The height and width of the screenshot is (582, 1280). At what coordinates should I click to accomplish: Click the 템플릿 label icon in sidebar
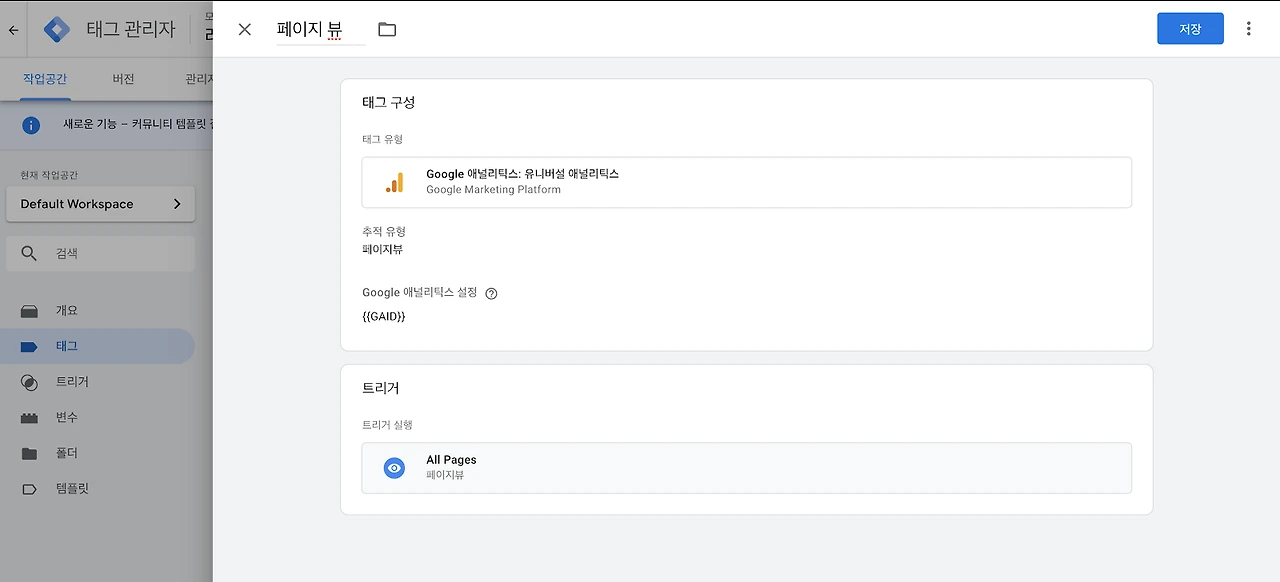[30, 490]
